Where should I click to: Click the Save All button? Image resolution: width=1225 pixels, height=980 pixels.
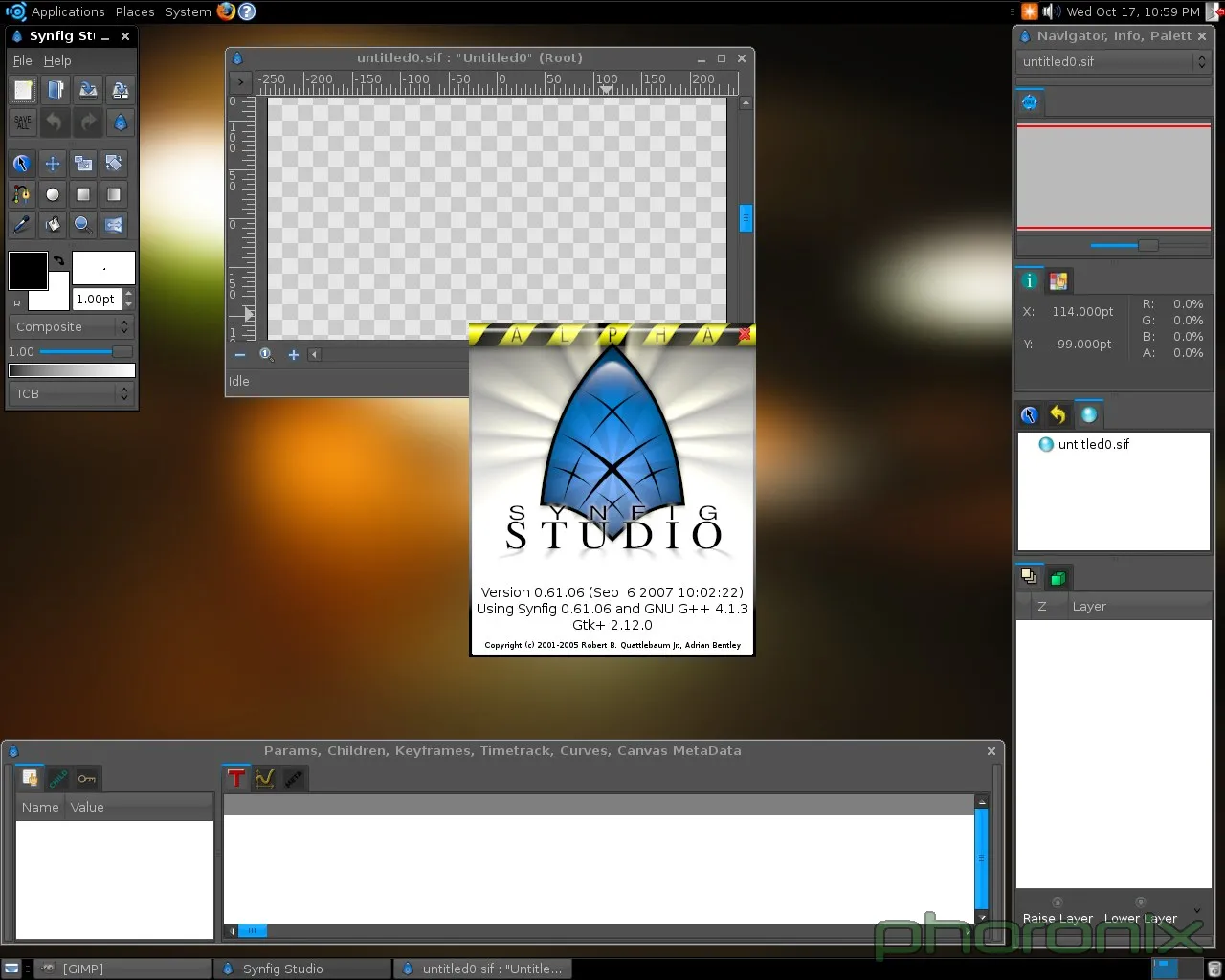pos(23,122)
